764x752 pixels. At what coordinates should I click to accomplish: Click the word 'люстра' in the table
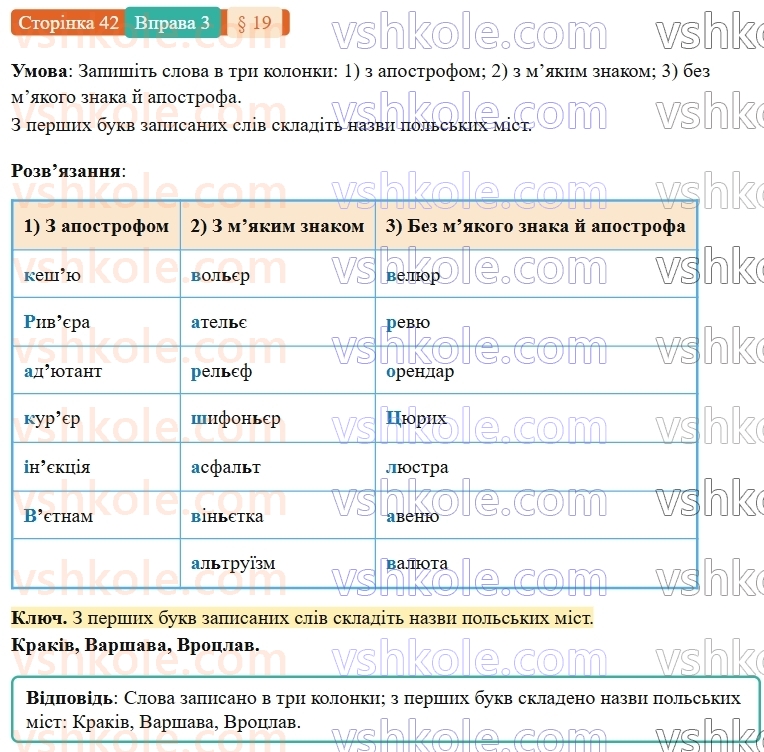pyautogui.click(x=417, y=467)
